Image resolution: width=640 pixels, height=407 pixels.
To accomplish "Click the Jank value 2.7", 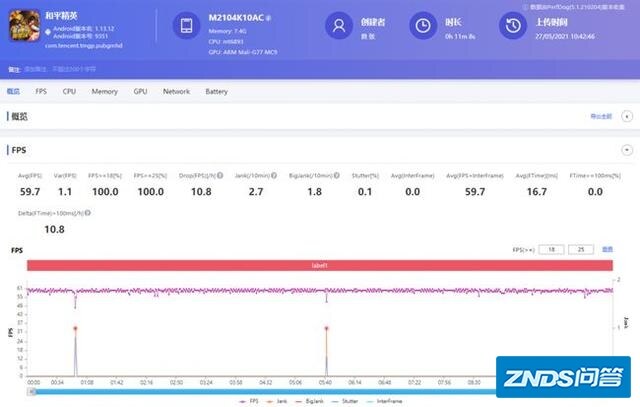I will [256, 191].
